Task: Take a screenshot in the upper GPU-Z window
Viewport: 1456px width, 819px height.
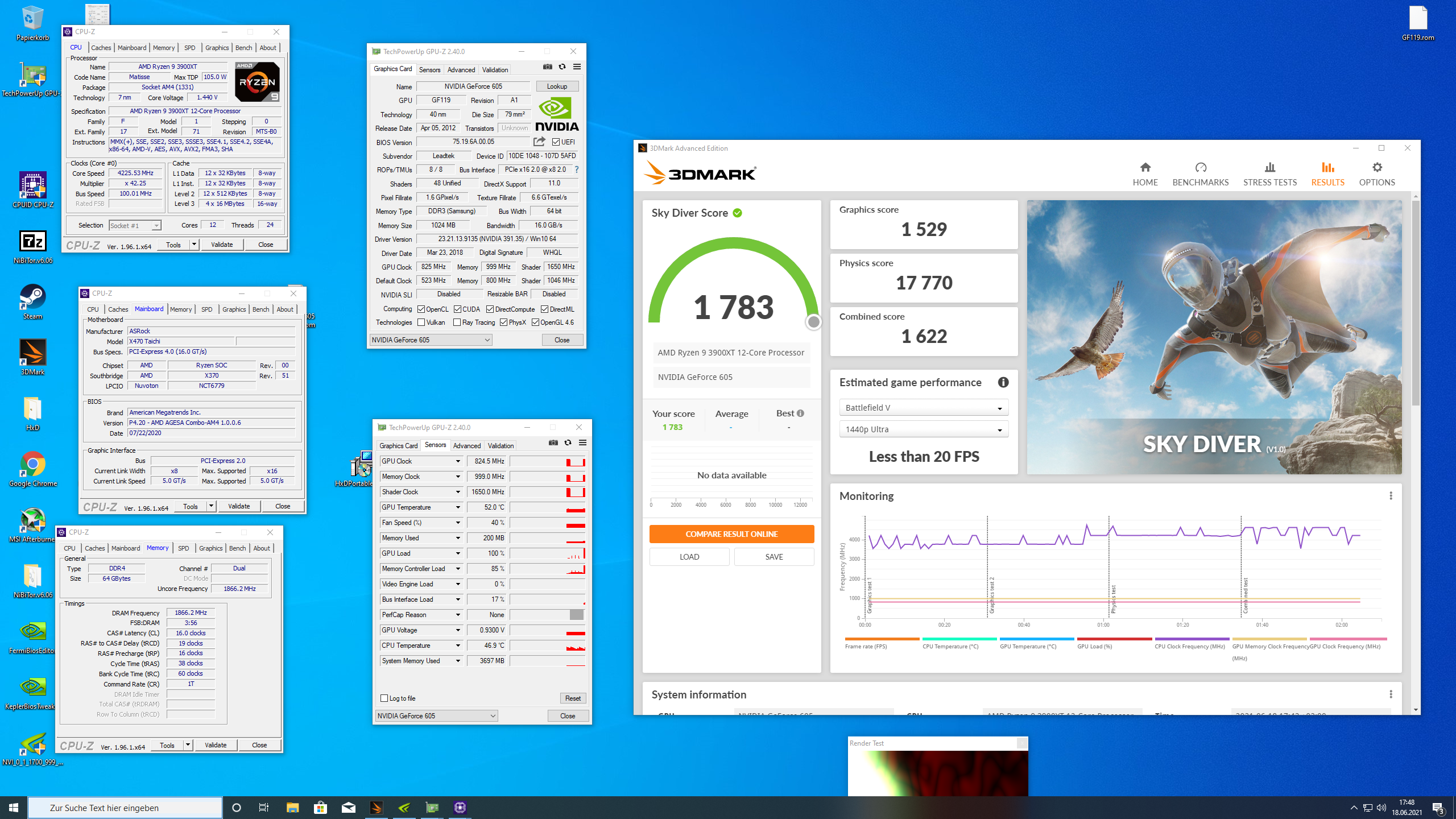Action: click(x=547, y=67)
